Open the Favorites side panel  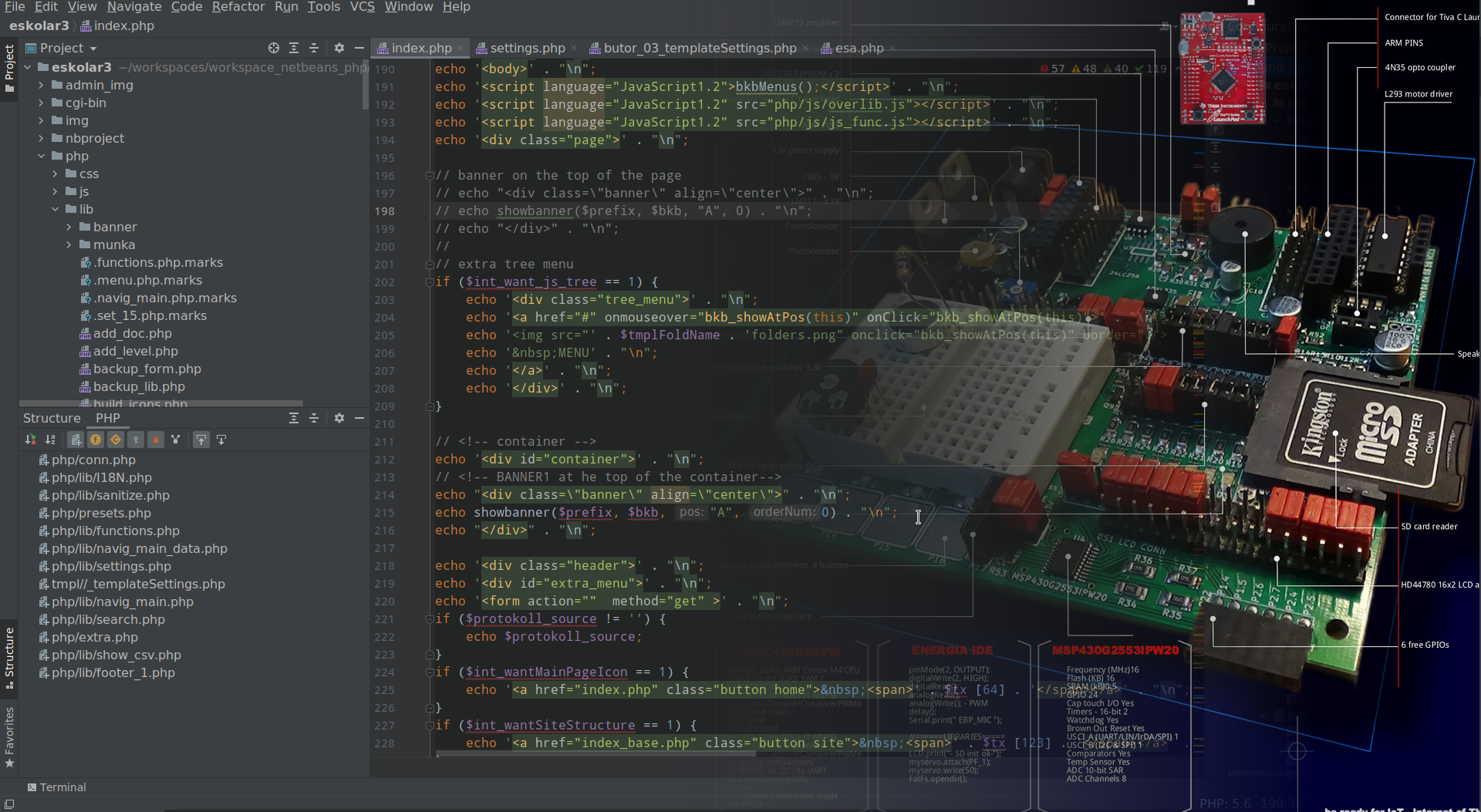tap(9, 736)
